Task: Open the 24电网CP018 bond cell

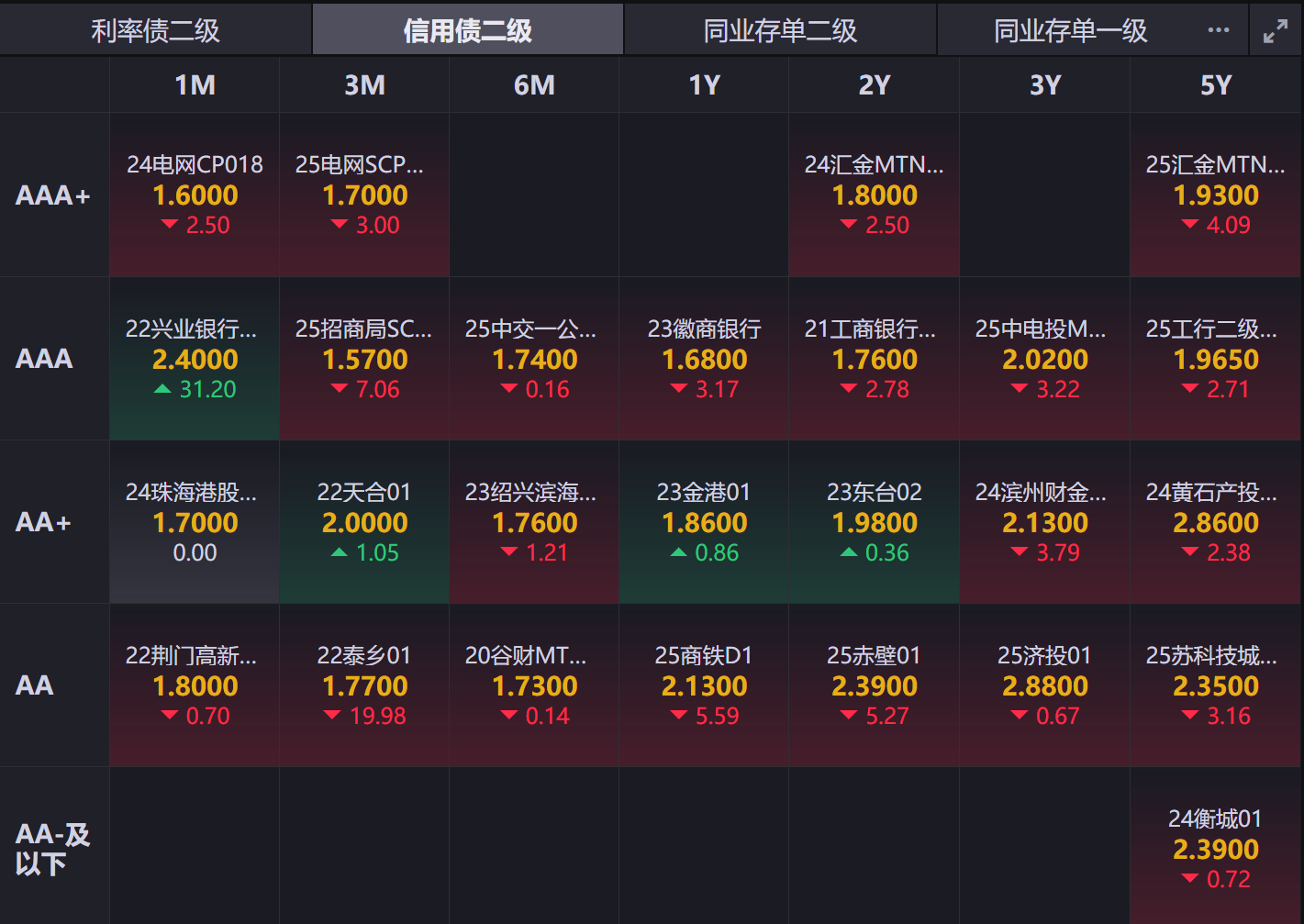Action: 195,195
